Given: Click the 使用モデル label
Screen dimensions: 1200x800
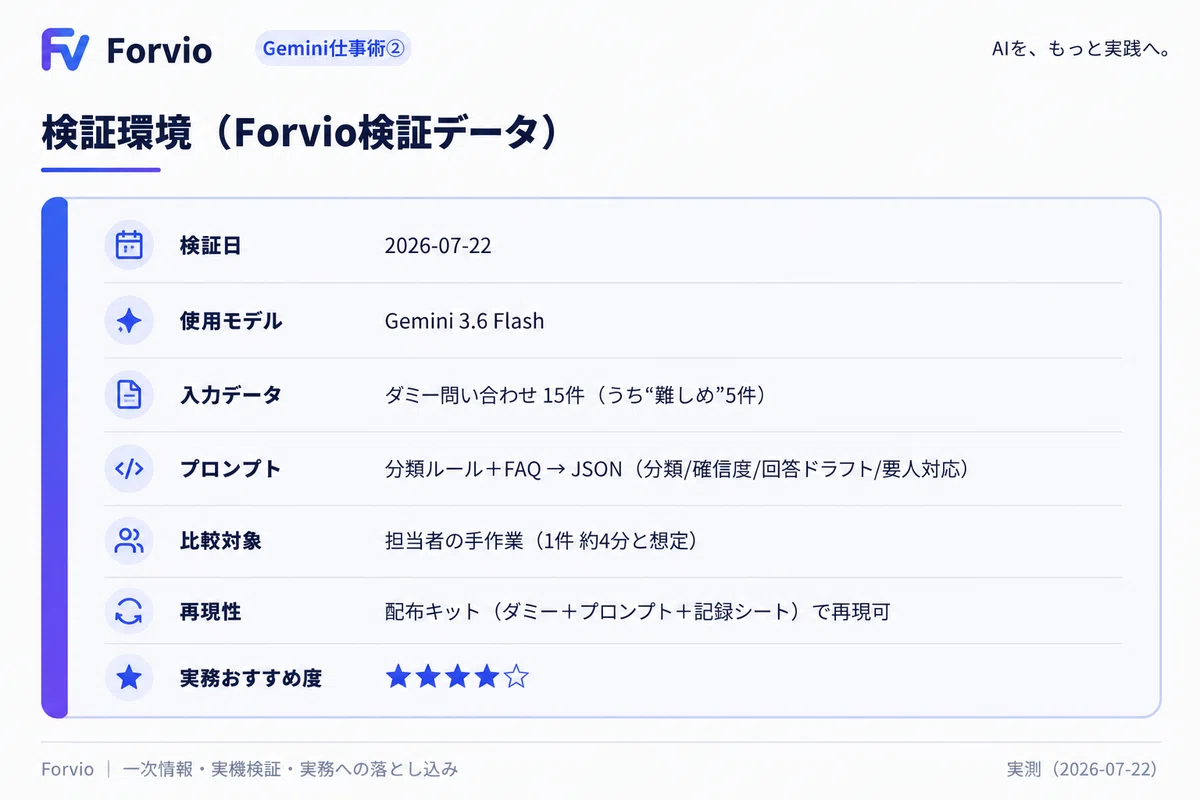Looking at the screenshot, I should point(231,321).
